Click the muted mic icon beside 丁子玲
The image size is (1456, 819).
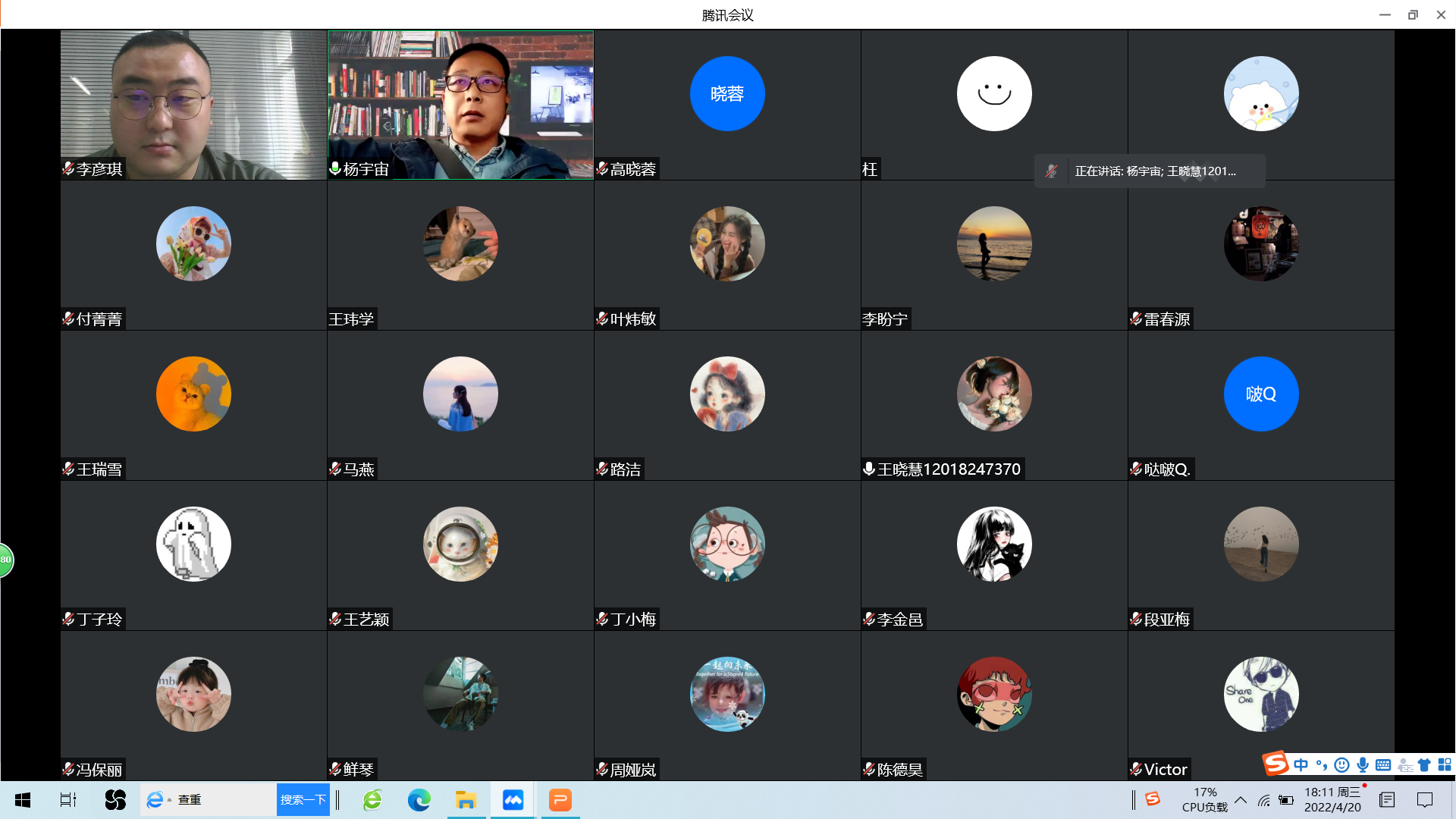coord(68,620)
